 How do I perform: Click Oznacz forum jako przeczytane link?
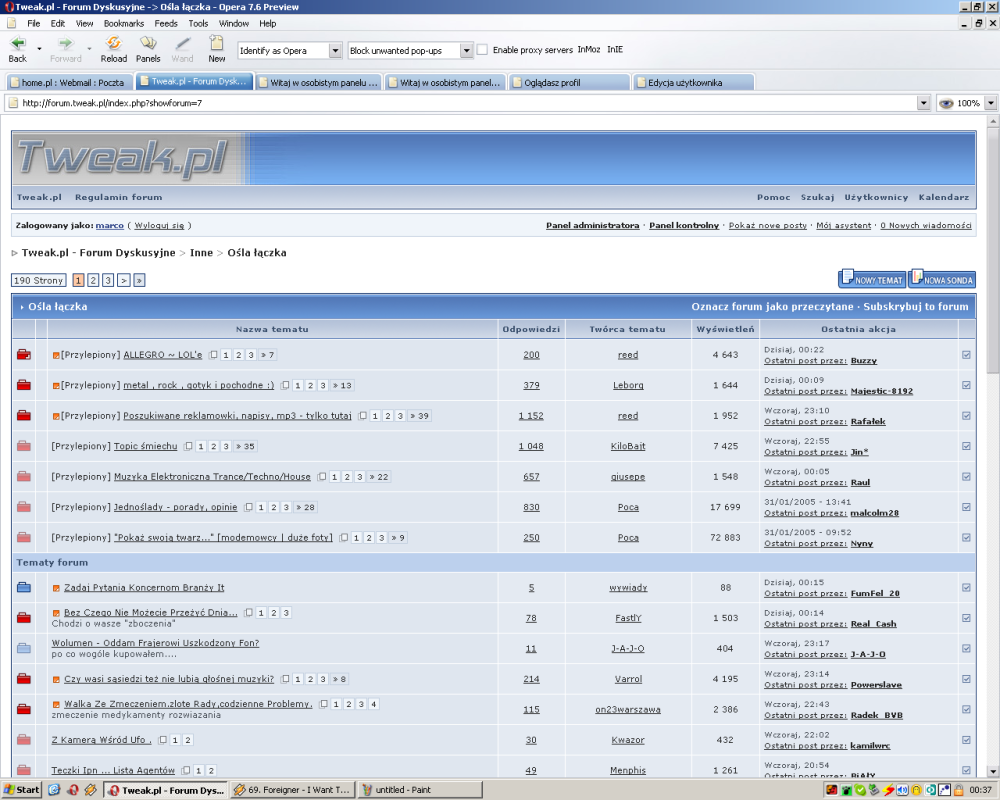tap(772, 307)
